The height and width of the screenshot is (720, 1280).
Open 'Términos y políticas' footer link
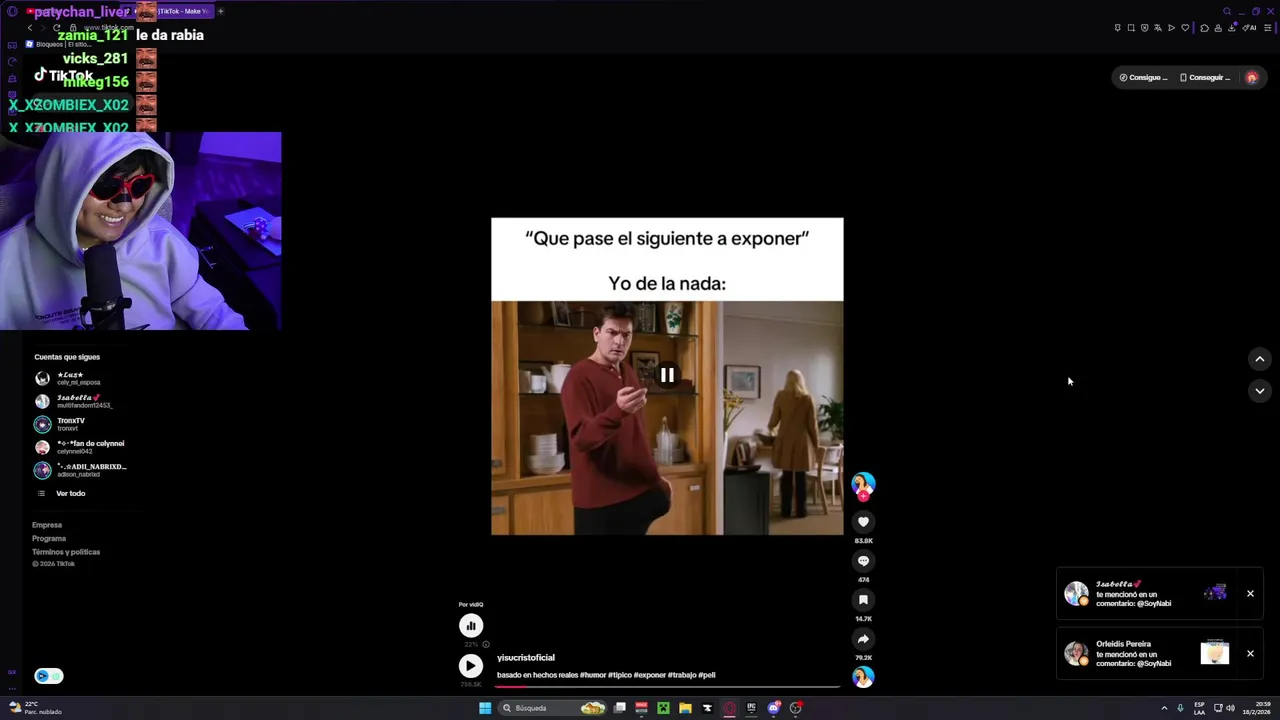66,552
